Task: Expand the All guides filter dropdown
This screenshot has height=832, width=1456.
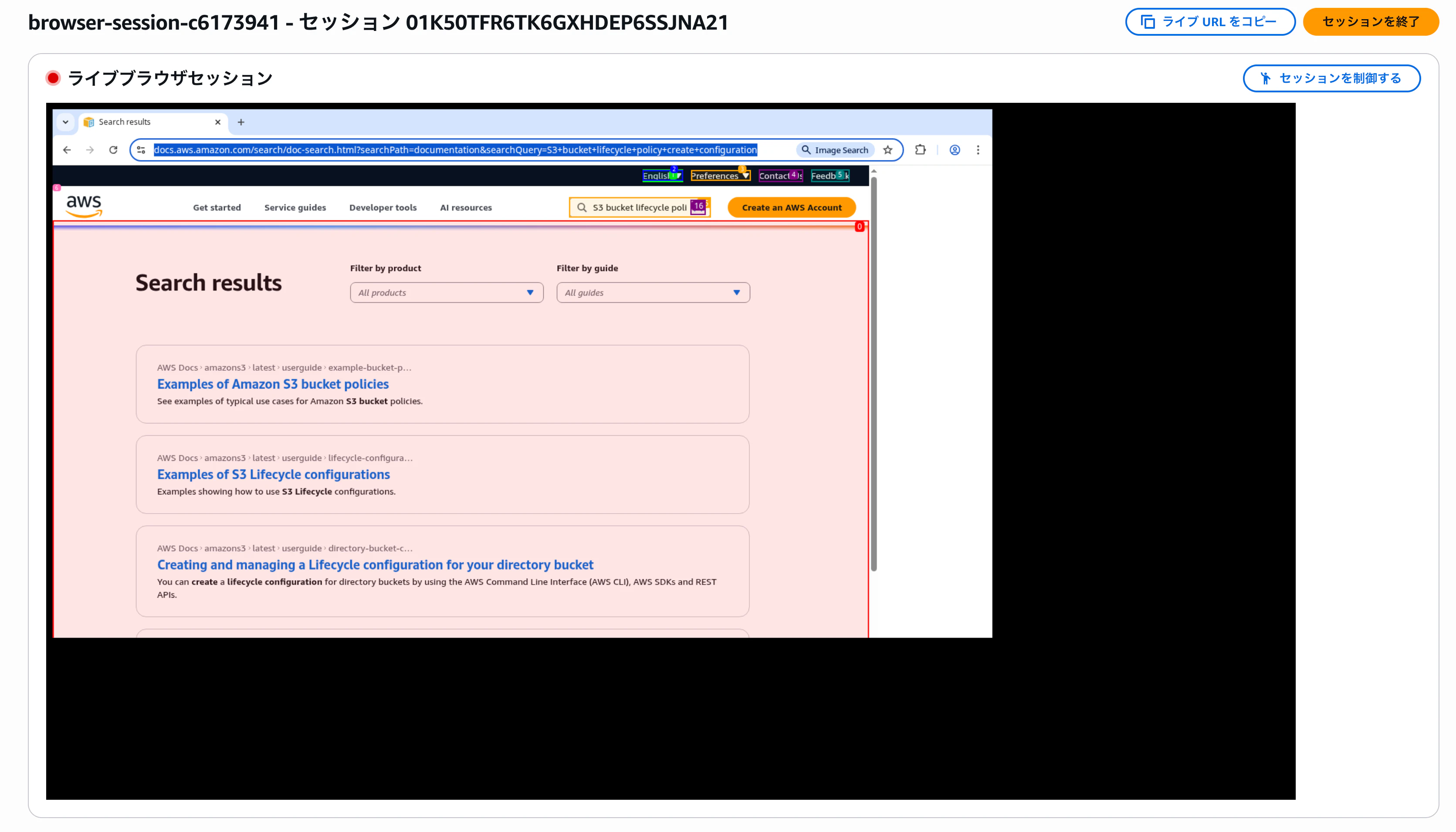Action: point(653,293)
